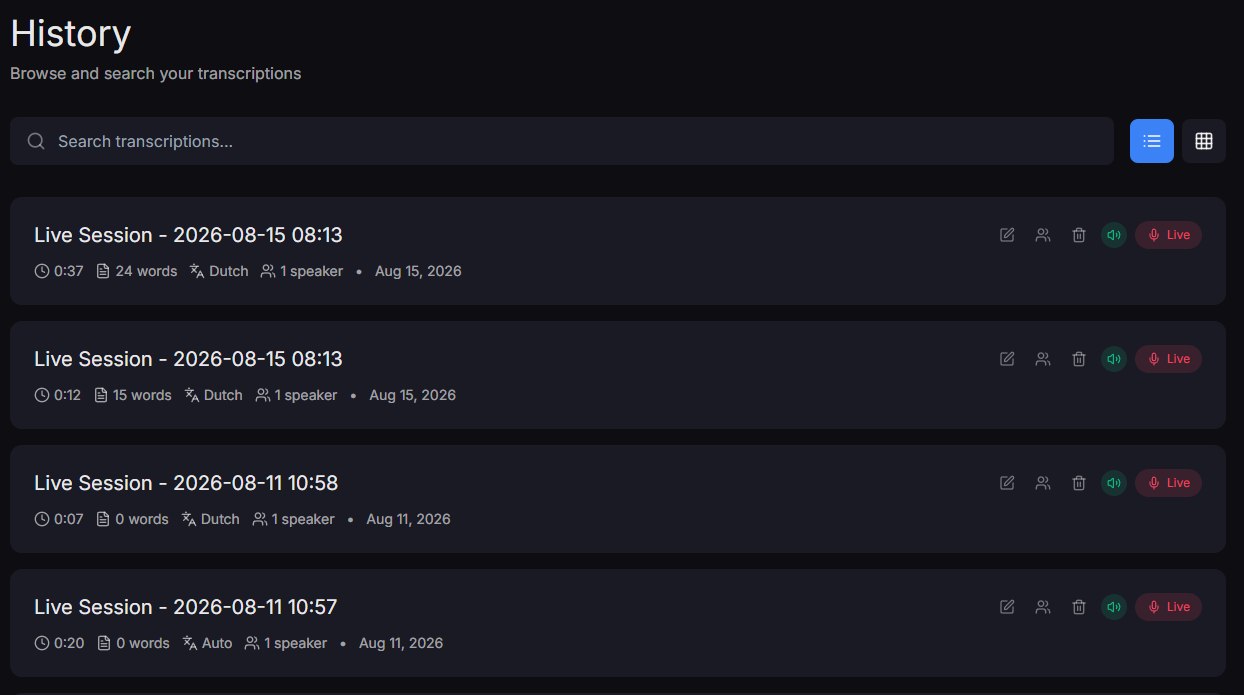Play audio of the 0:37 session

click(x=1114, y=235)
